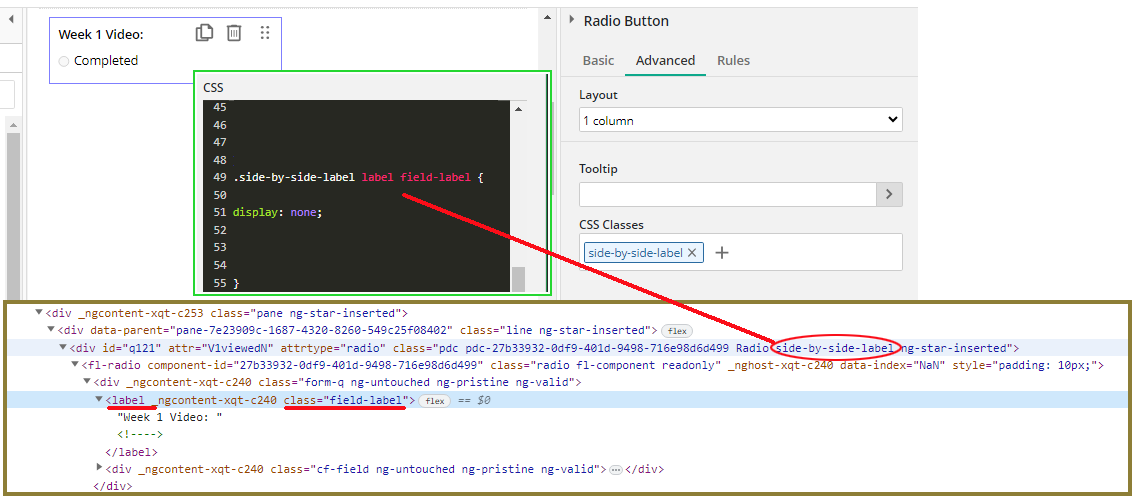Click the CSS editor scroll-up arrow

(518, 109)
